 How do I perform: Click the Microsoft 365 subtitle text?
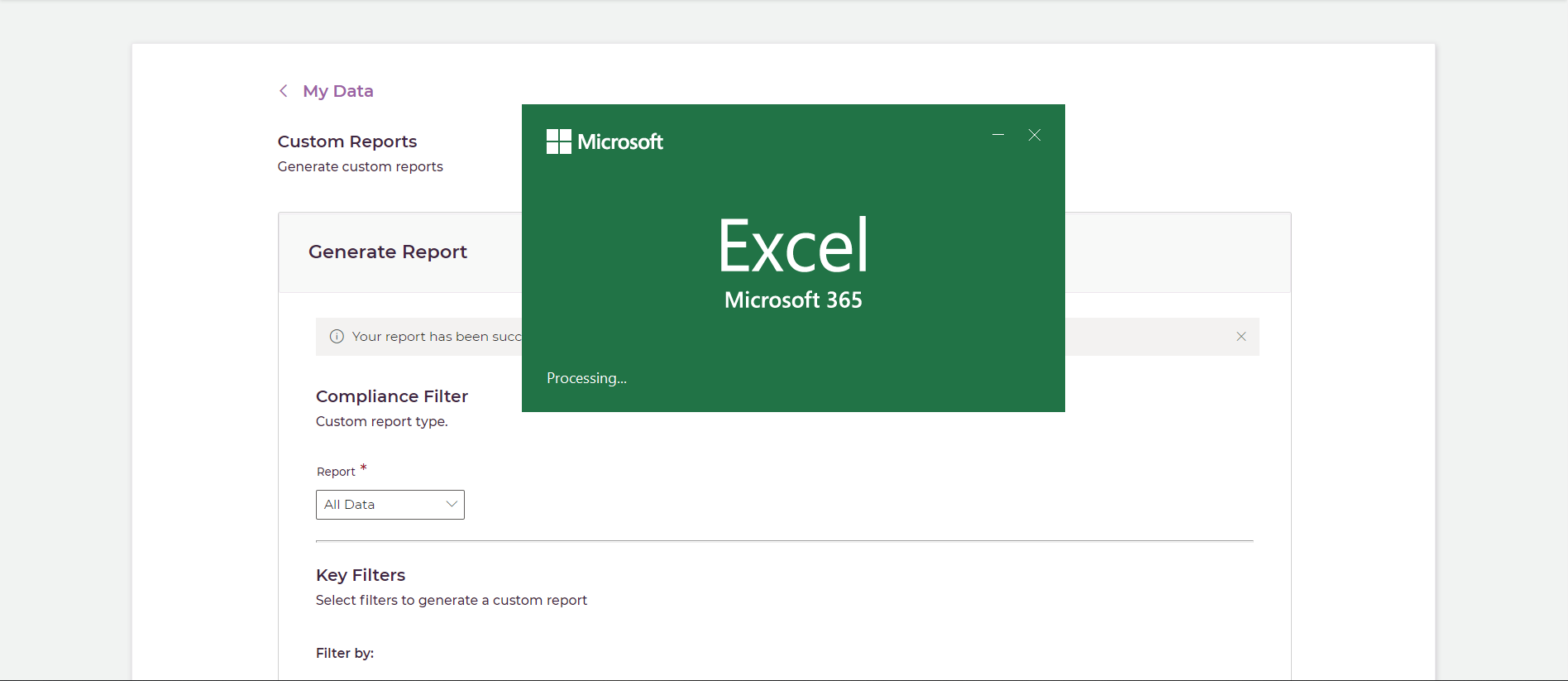(793, 300)
